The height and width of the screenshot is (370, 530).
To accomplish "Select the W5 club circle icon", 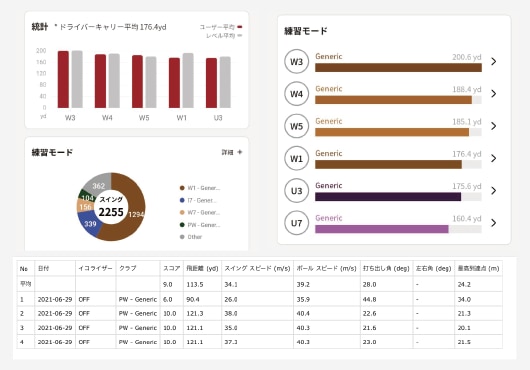I will tap(296, 126).
